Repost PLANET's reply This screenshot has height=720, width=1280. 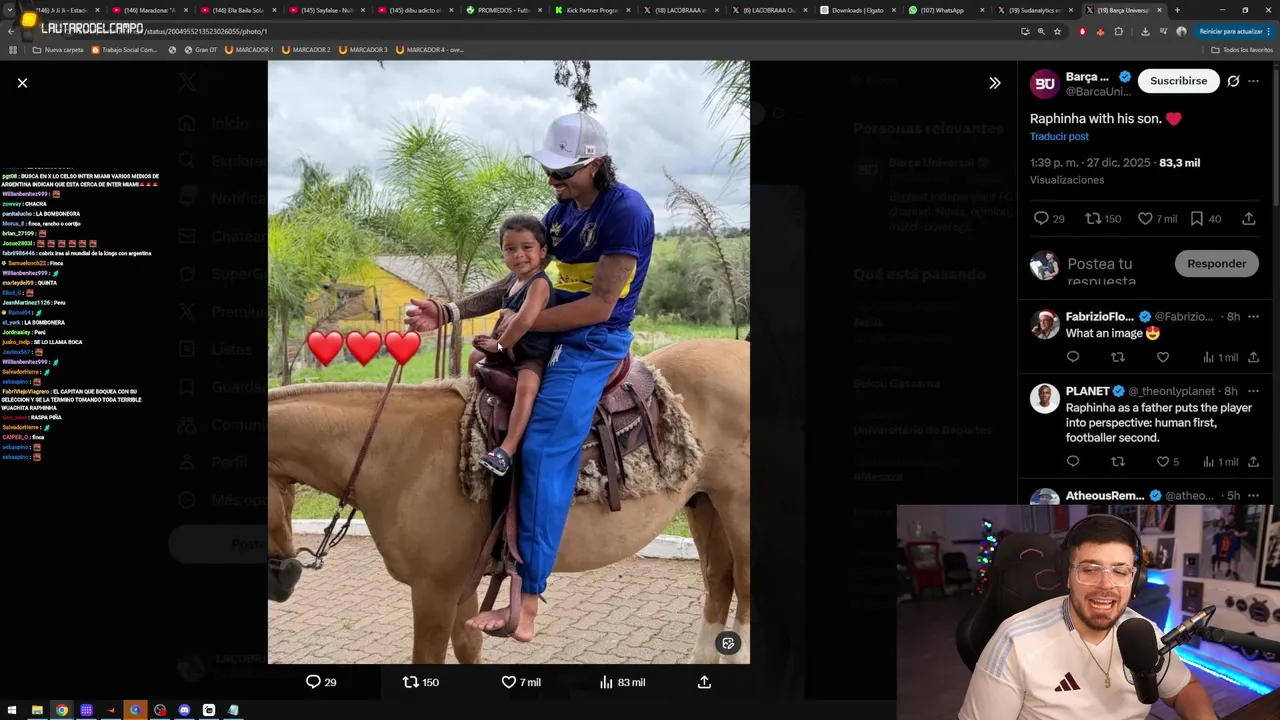click(x=1118, y=462)
